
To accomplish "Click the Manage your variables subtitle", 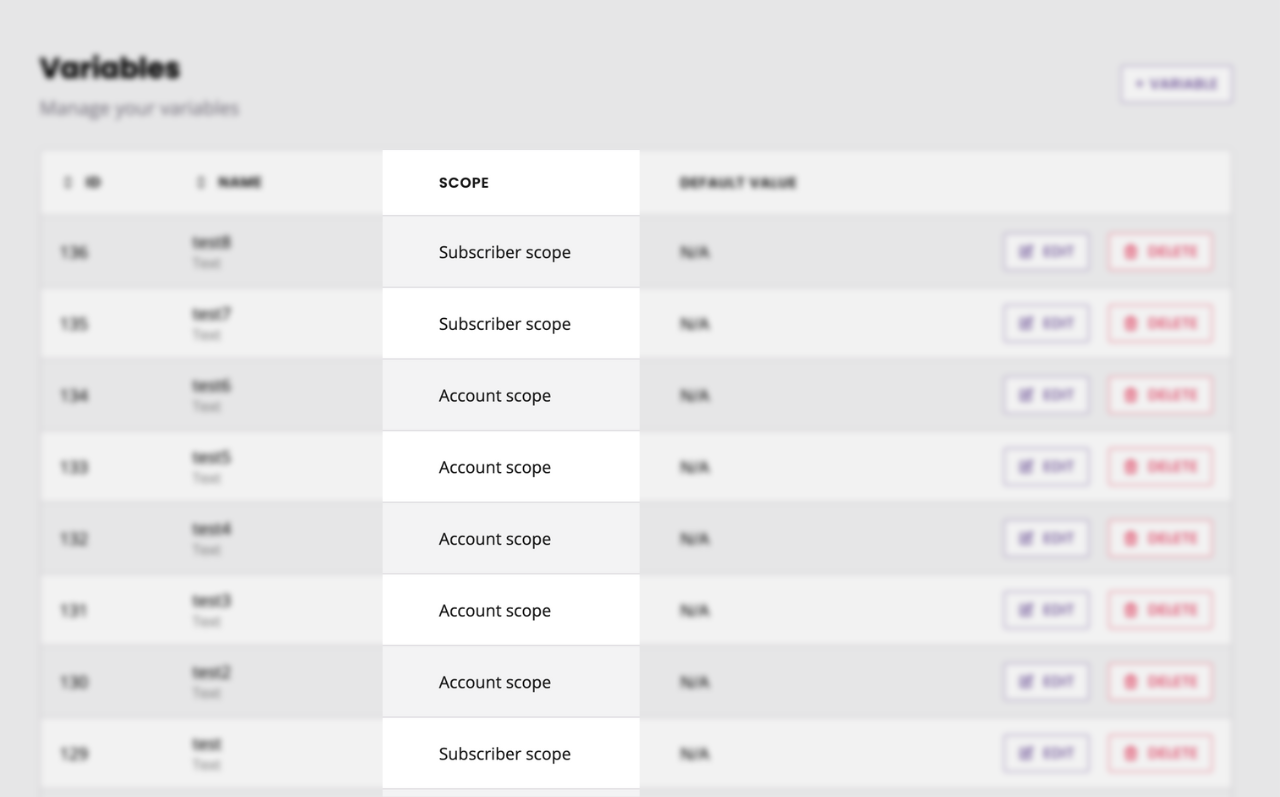I will [x=139, y=108].
